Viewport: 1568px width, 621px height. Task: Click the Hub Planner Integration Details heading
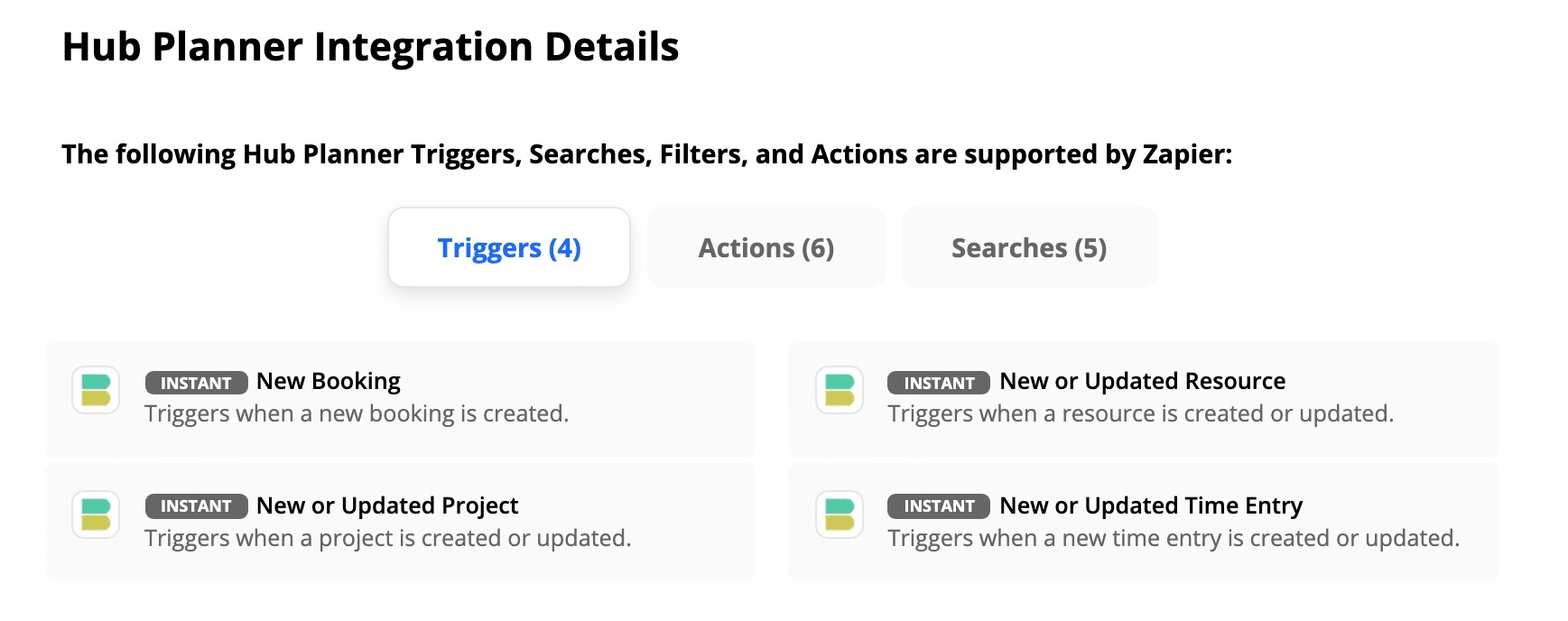[370, 46]
